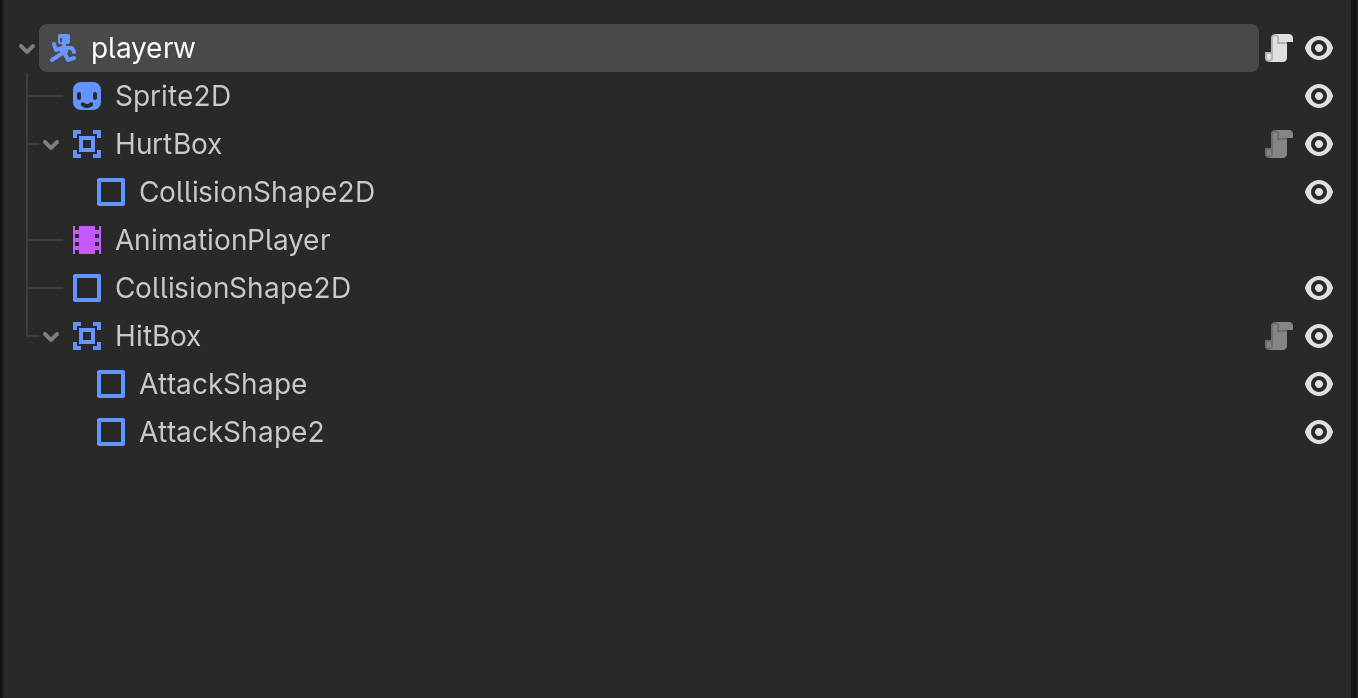The width and height of the screenshot is (1358, 698).
Task: Open the HitBox script icon
Action: (x=1279, y=336)
